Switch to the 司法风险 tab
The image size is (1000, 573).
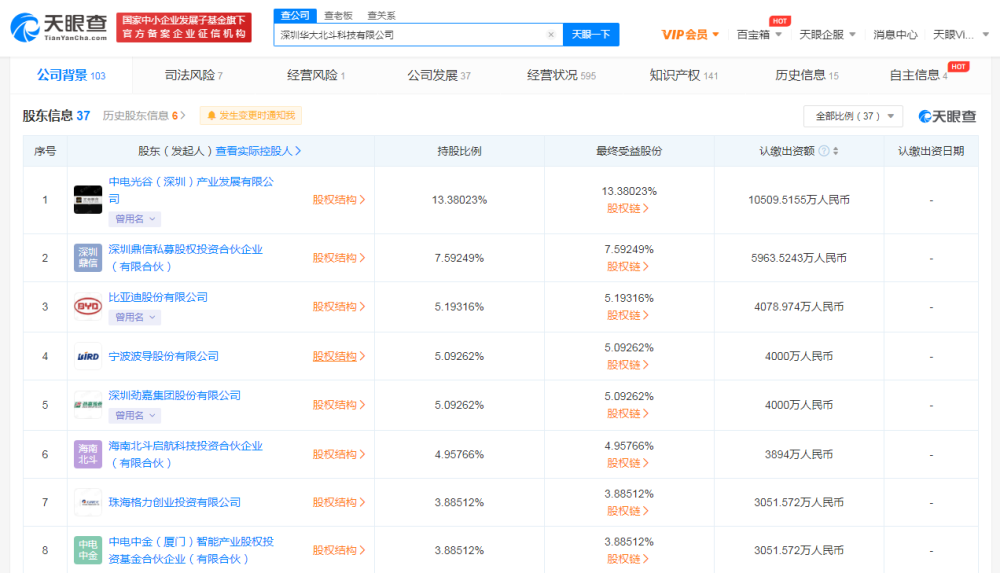pyautogui.click(x=193, y=75)
